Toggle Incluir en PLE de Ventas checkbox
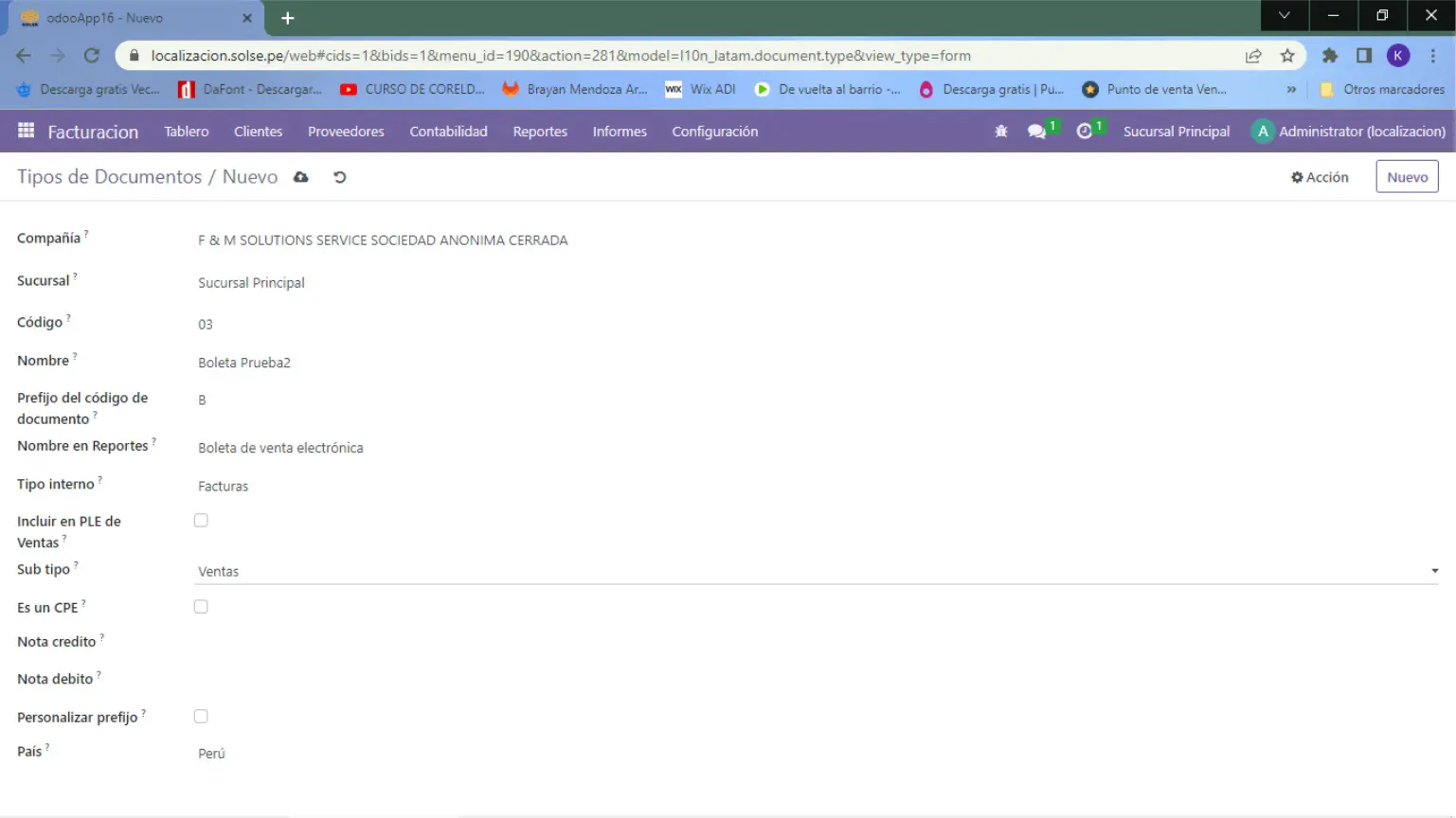1456x818 pixels. point(201,521)
